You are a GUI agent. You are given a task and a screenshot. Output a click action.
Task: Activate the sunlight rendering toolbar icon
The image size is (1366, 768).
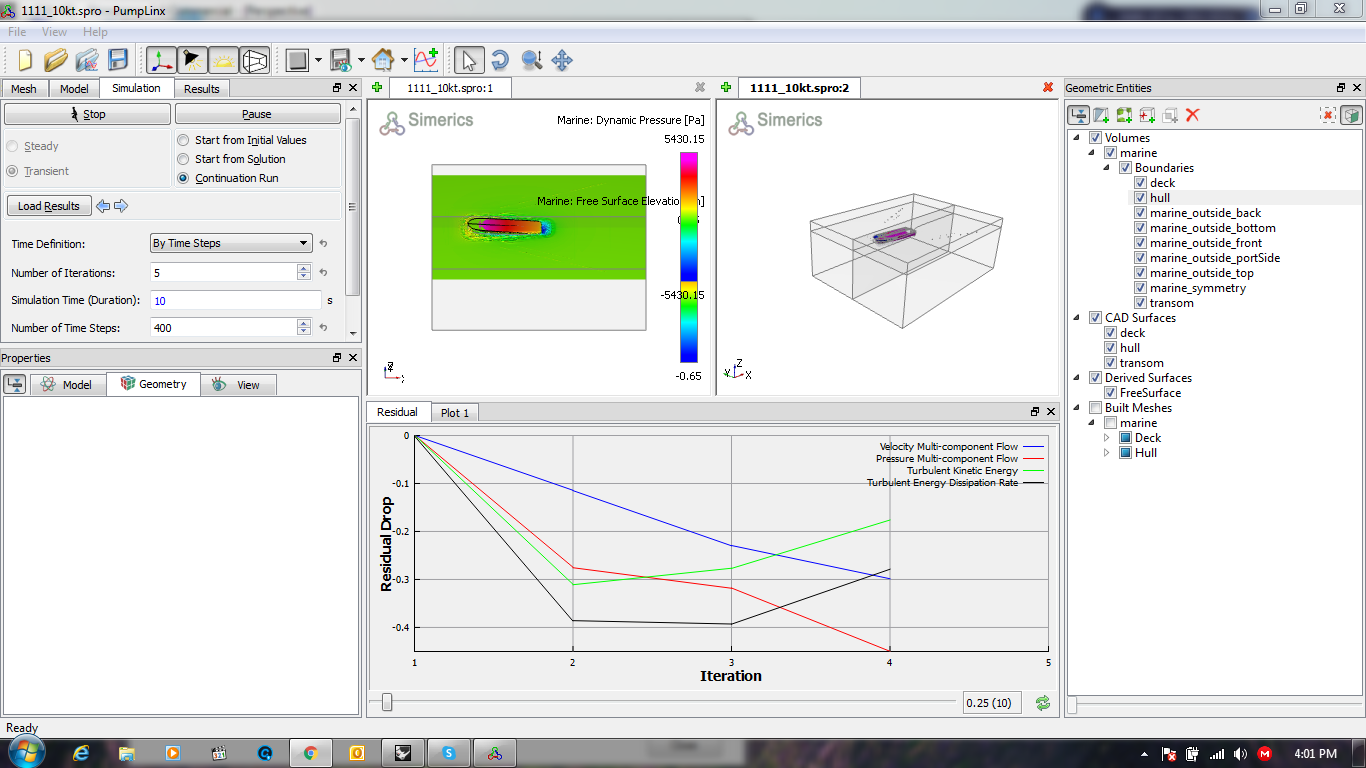(x=222, y=60)
